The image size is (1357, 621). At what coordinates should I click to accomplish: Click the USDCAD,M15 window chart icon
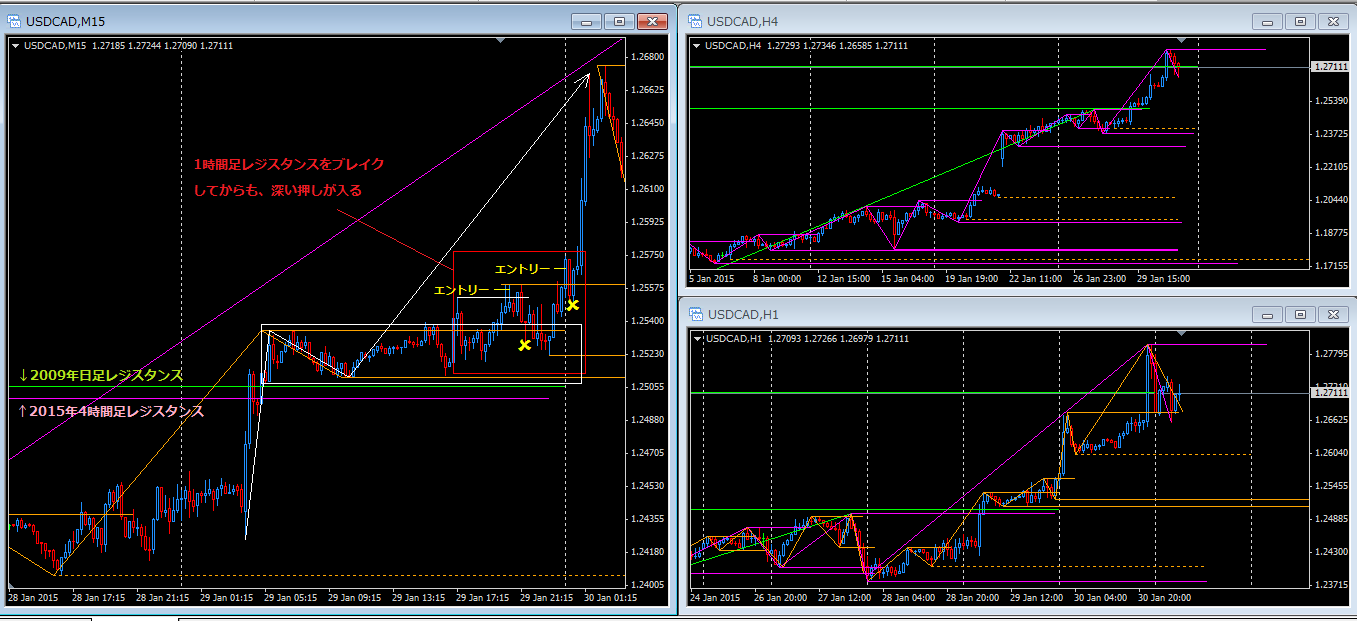tap(15, 21)
